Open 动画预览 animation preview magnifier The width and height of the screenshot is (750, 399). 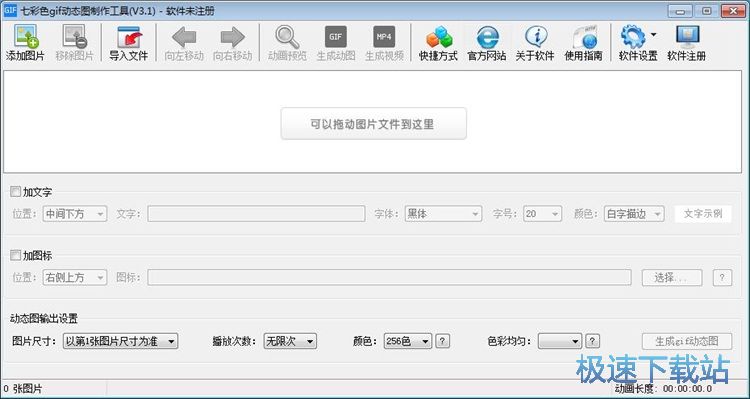(287, 37)
